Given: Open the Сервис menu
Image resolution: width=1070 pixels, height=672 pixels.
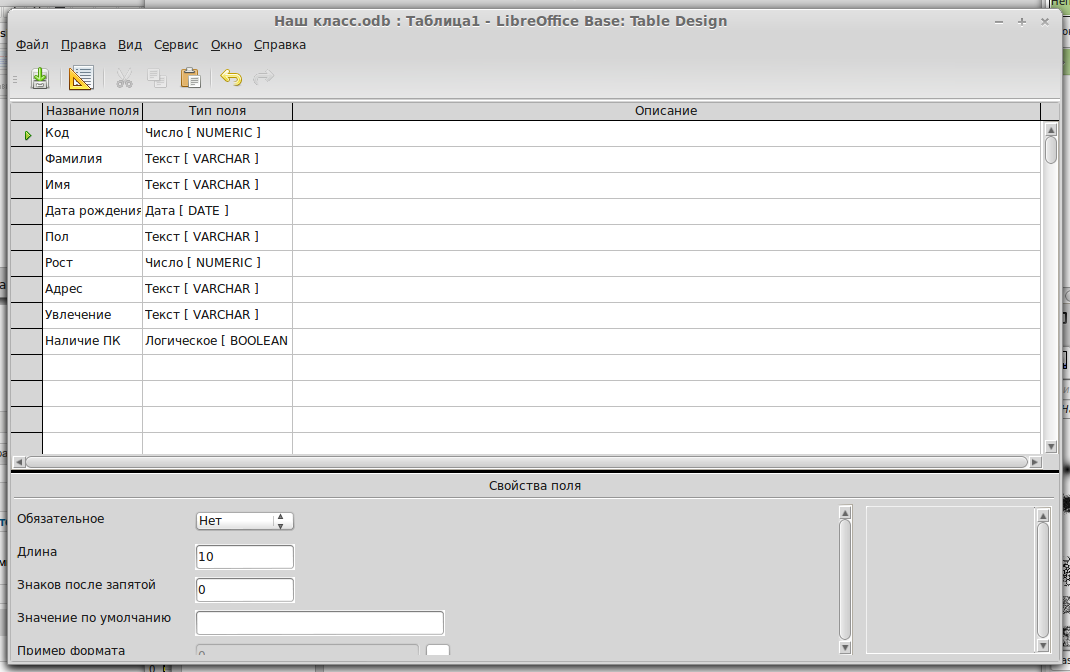Looking at the screenshot, I should coord(176,45).
